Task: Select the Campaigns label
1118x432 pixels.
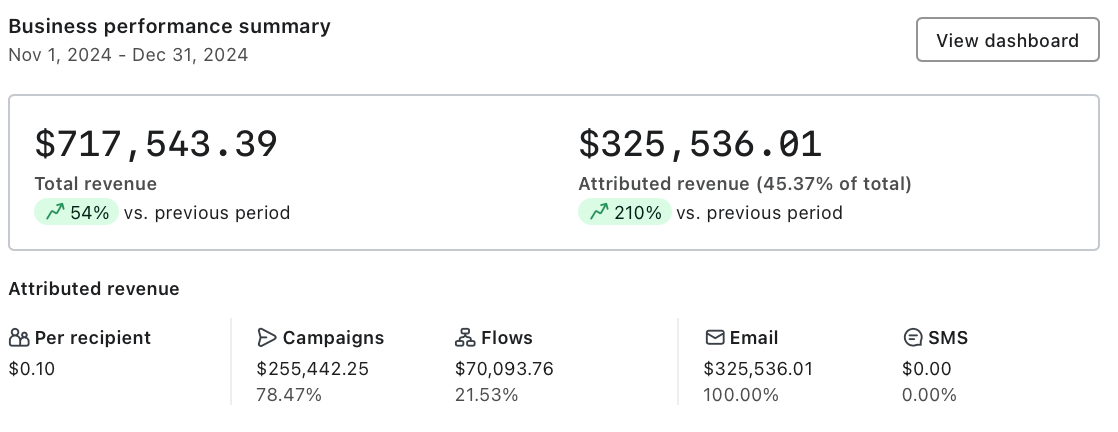Action: (x=333, y=338)
